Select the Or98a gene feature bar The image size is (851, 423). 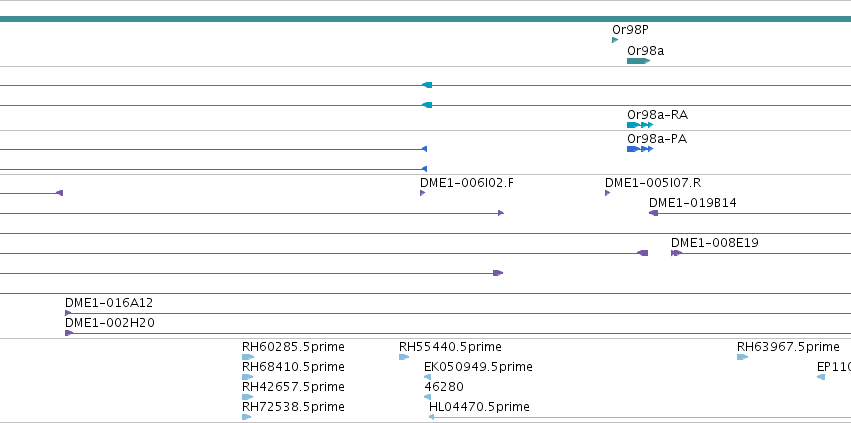coord(638,61)
